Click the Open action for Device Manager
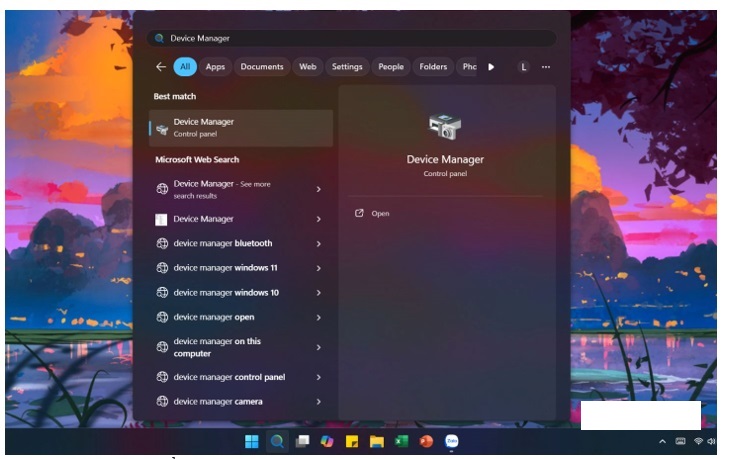 (380, 214)
